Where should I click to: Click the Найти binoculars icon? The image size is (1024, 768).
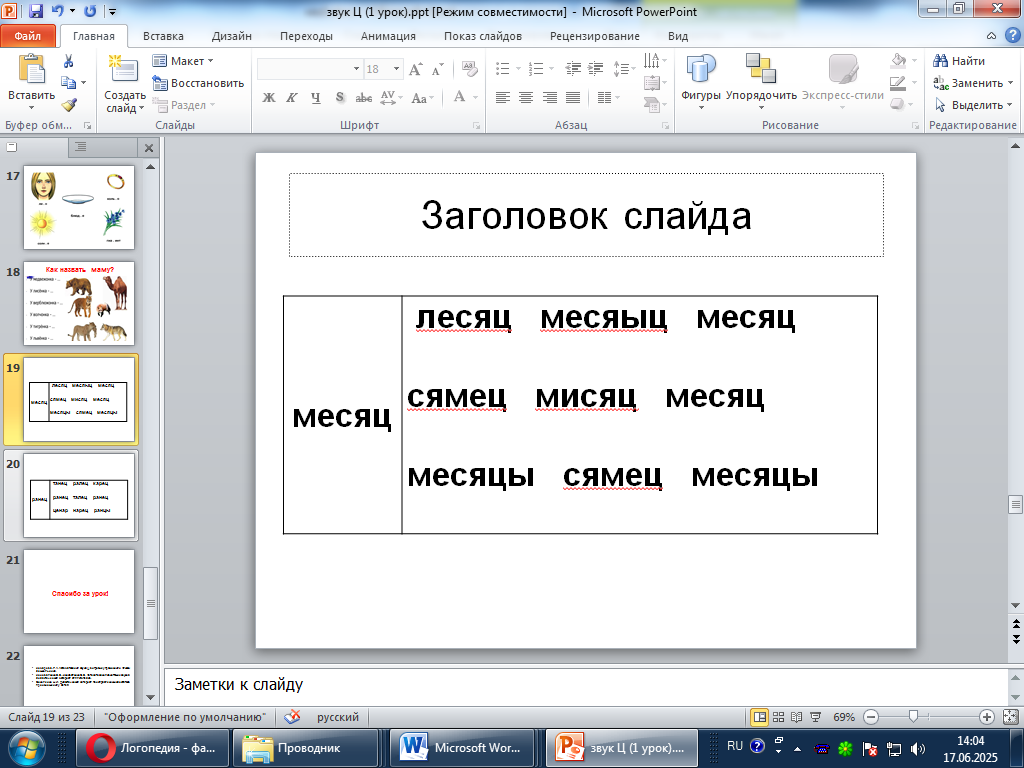pos(940,61)
